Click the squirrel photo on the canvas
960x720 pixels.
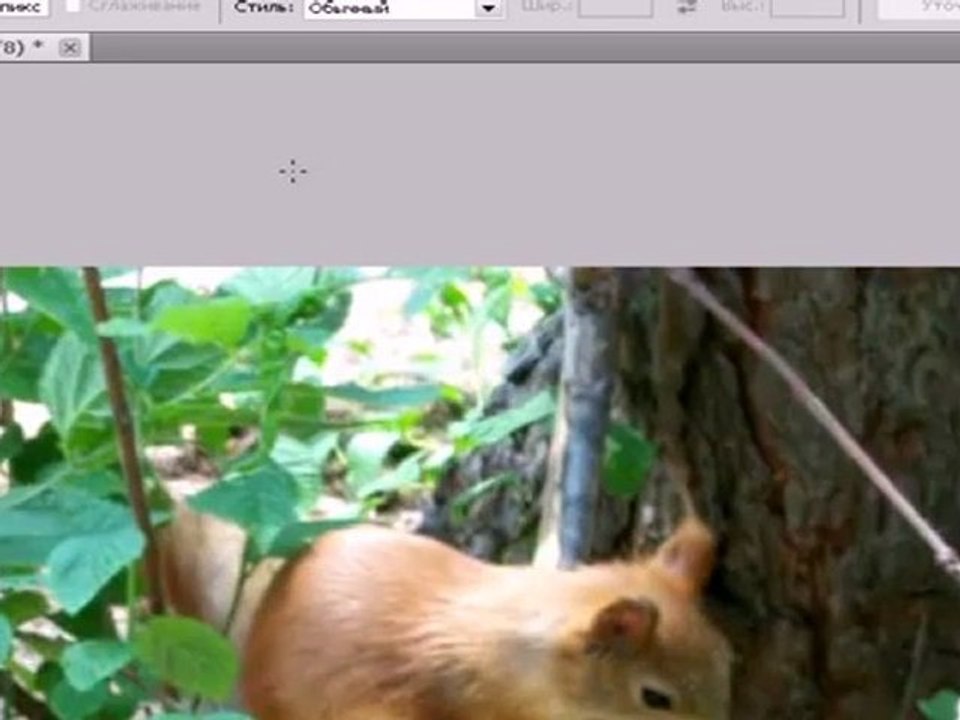pos(480,493)
